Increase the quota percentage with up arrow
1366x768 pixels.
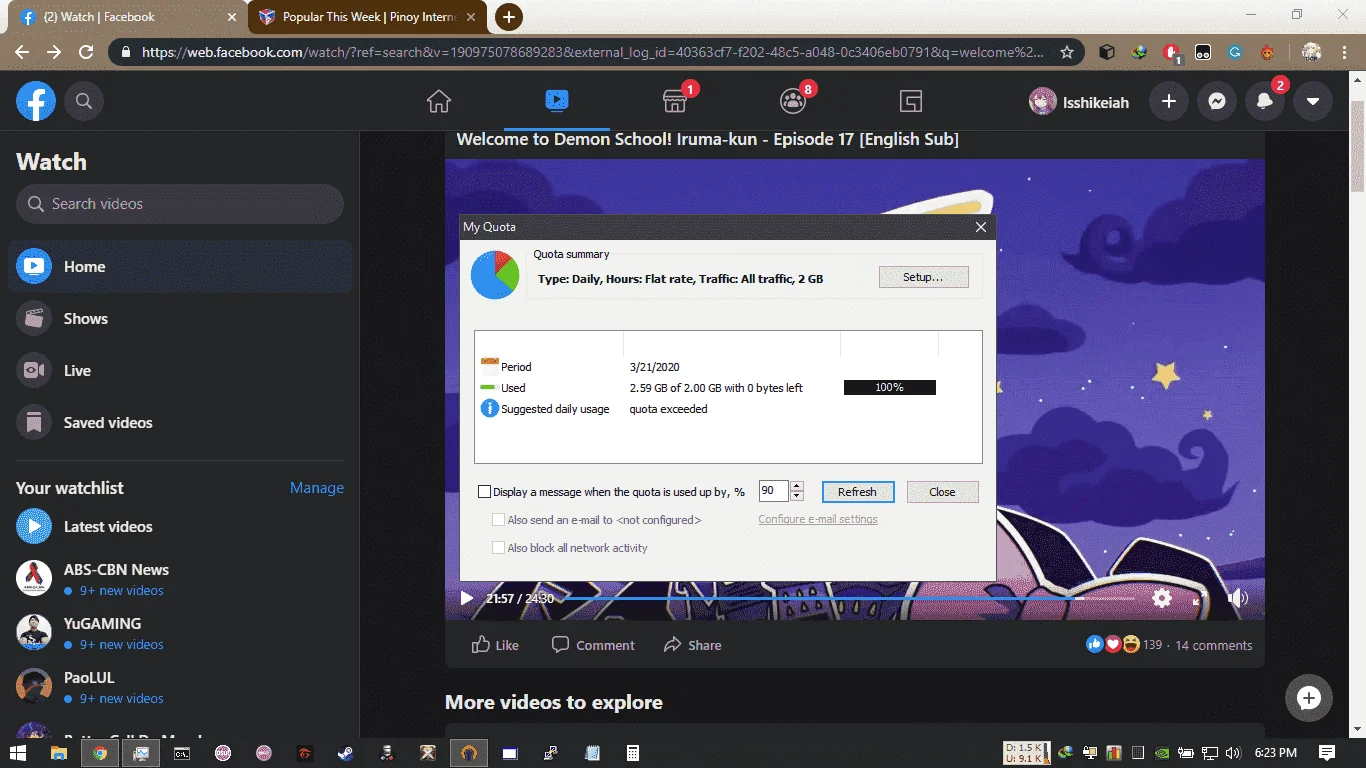(797, 486)
